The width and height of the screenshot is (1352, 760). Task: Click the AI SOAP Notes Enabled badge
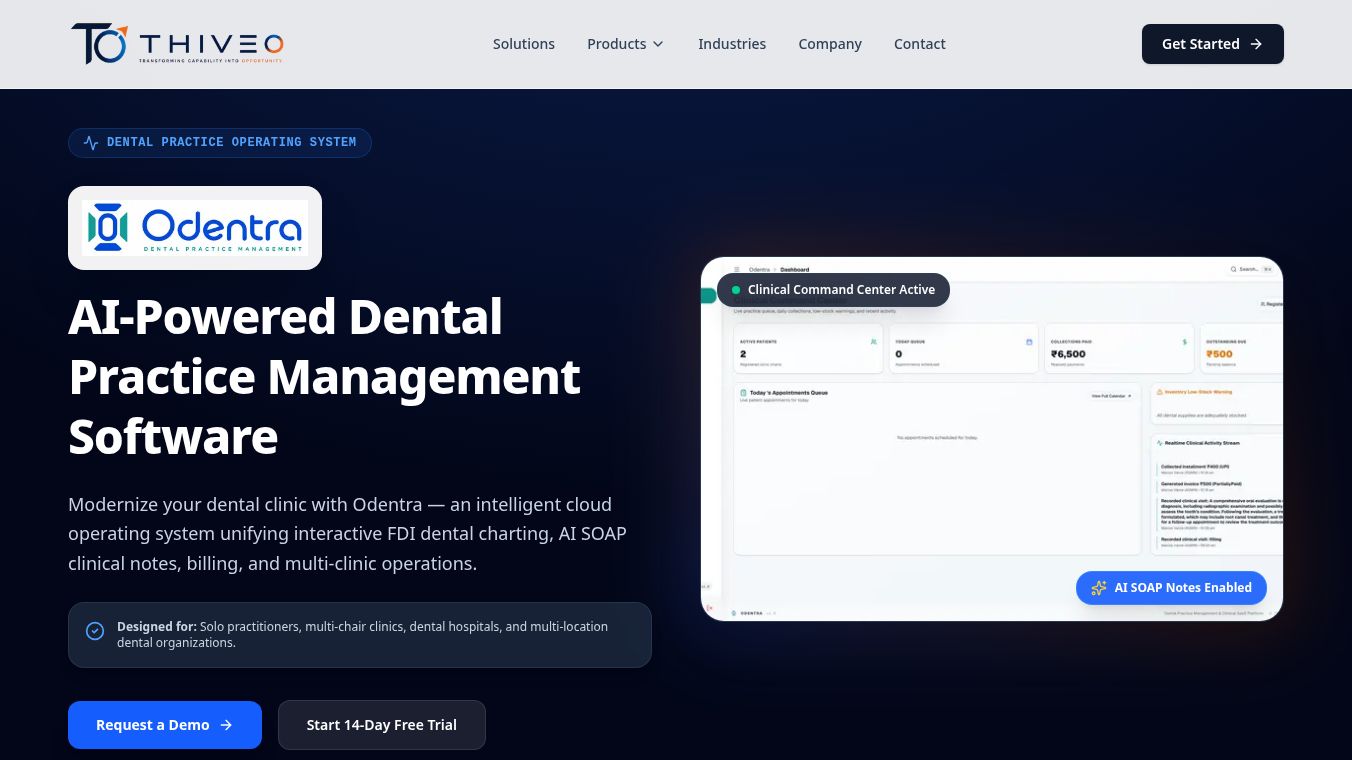click(x=1171, y=588)
